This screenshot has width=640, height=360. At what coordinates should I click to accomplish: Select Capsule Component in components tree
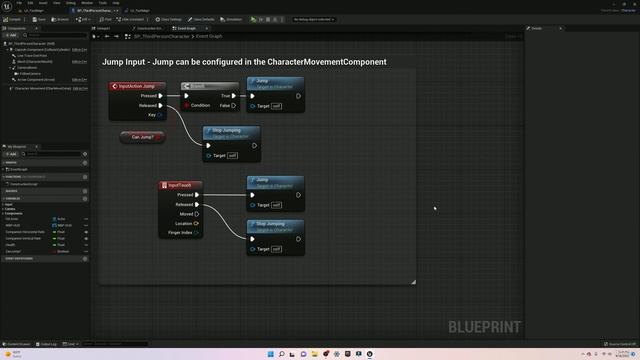[42, 49]
